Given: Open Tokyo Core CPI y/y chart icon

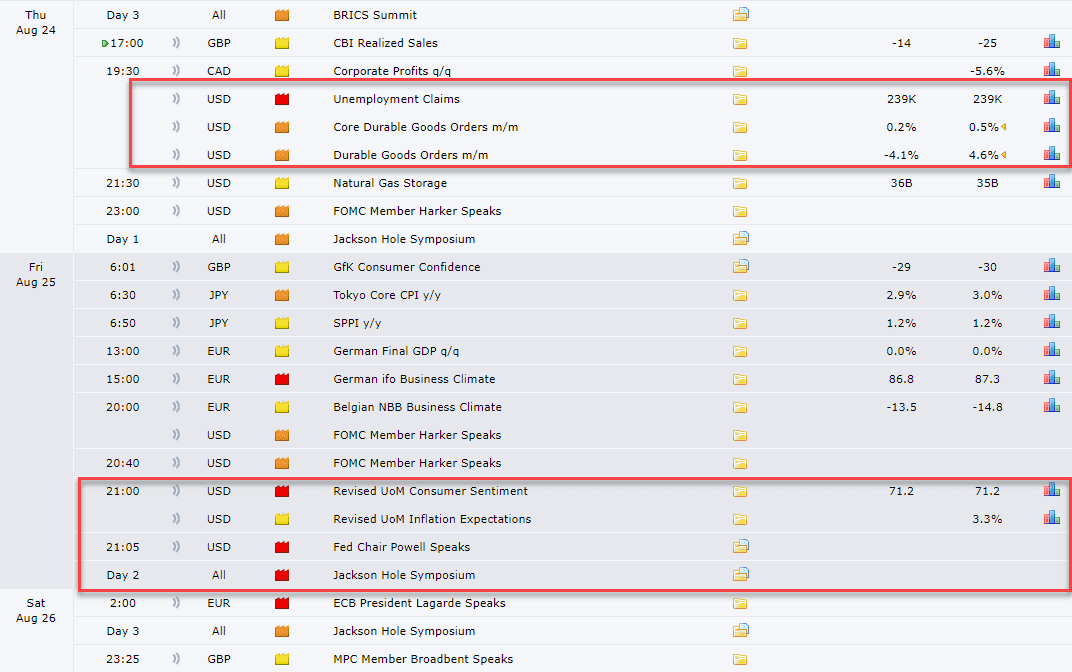Looking at the screenshot, I should point(1050,294).
